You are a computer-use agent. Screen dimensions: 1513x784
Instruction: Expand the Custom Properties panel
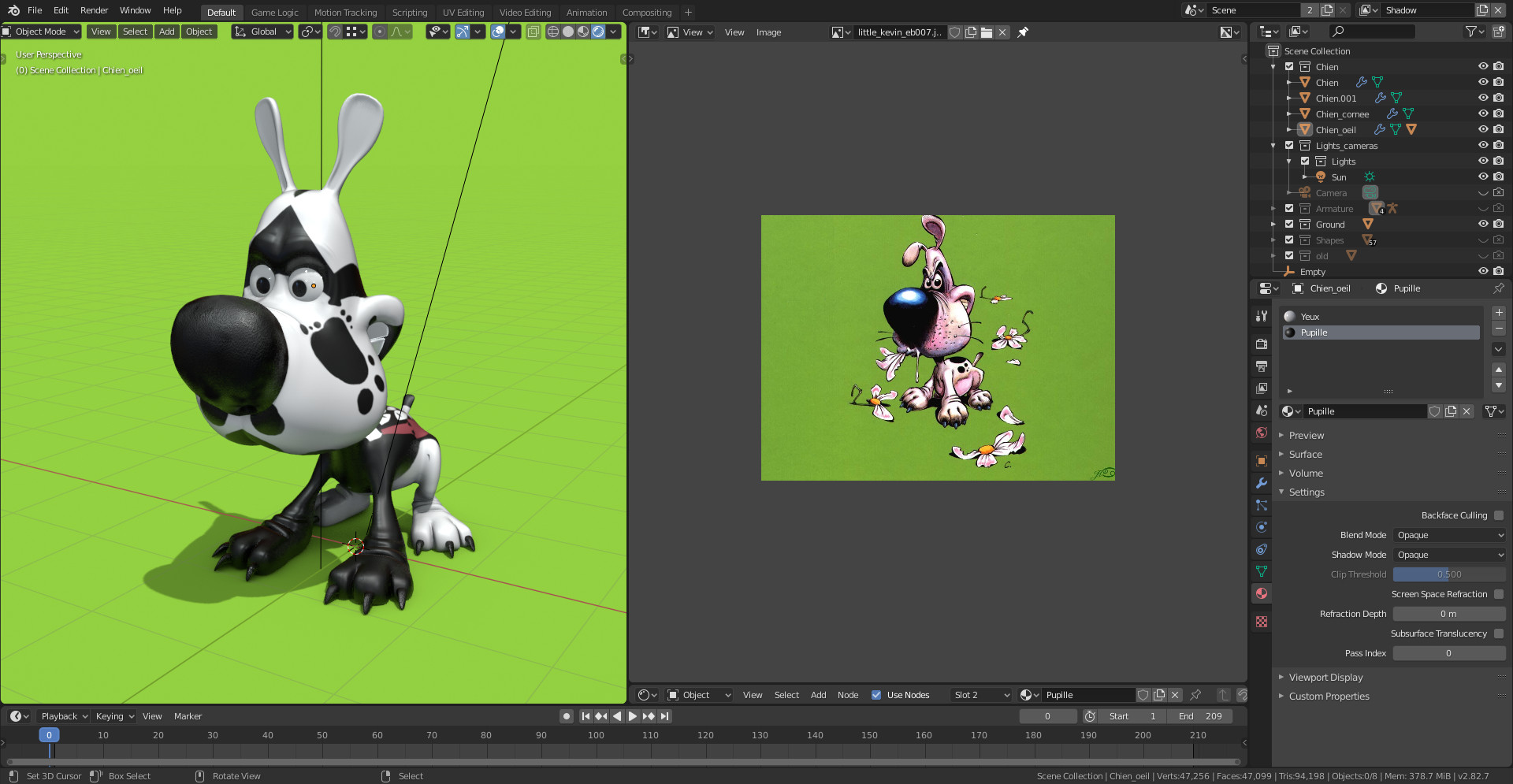(1329, 697)
